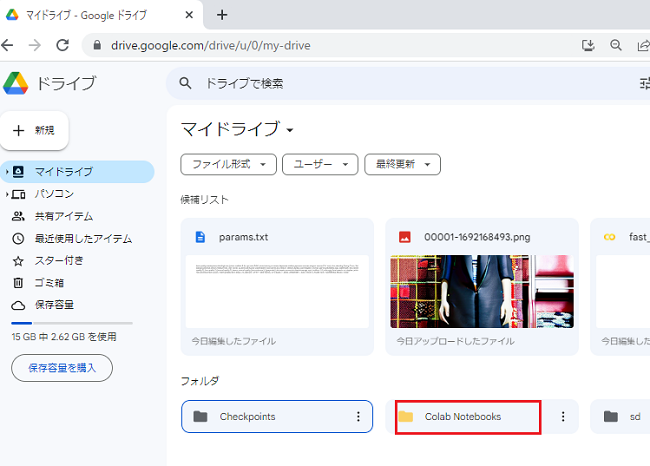
Task: Open params.txt preview thumbnail
Action: (277, 291)
